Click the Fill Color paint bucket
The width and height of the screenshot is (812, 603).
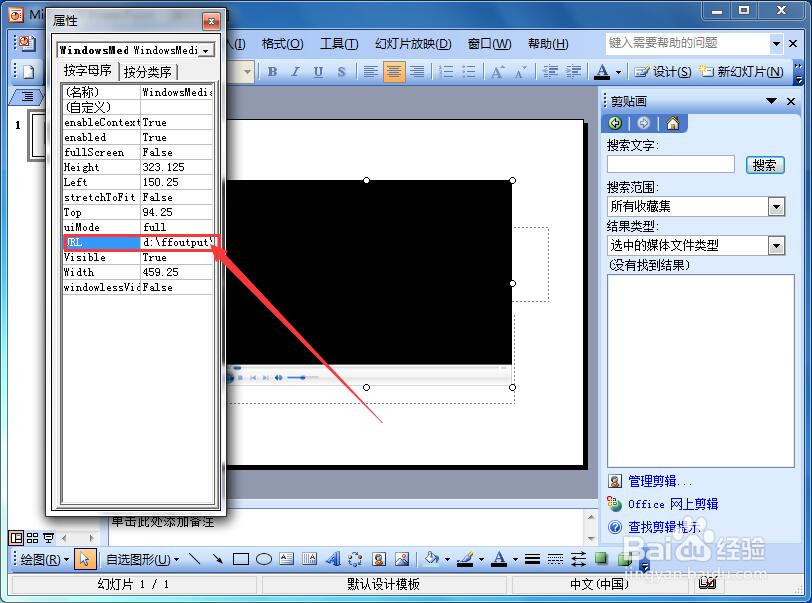click(x=431, y=558)
